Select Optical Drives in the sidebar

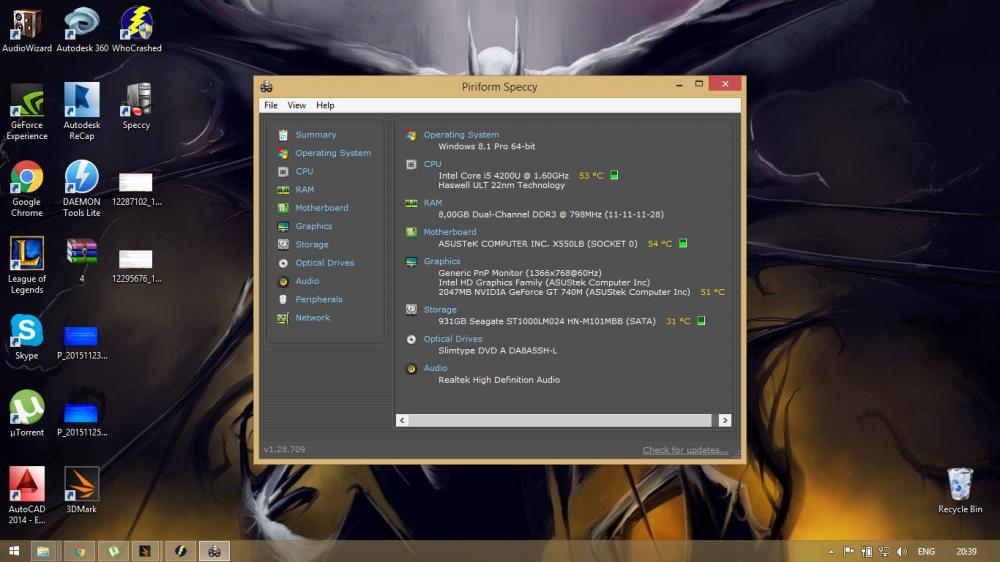point(324,263)
